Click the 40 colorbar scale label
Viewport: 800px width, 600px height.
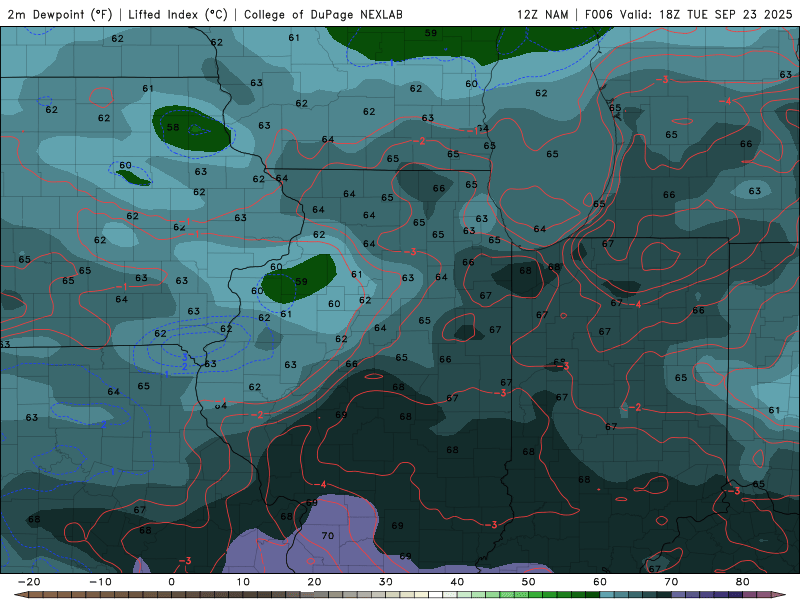click(457, 582)
